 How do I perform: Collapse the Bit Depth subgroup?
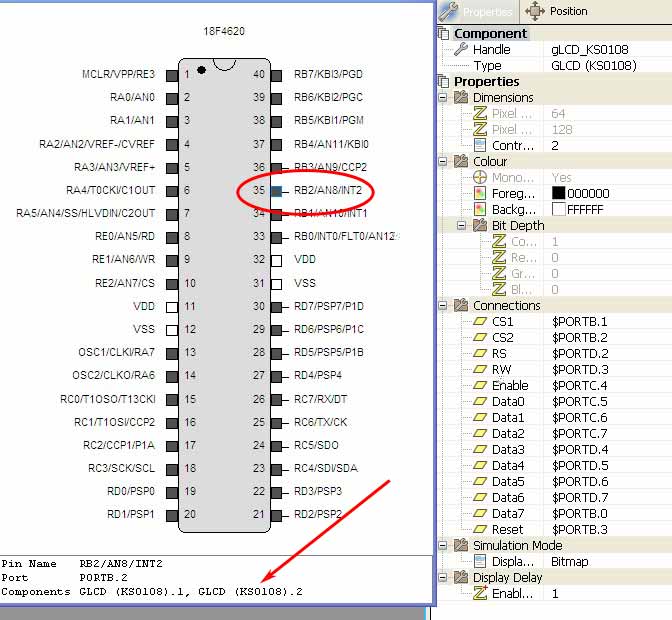tap(462, 225)
